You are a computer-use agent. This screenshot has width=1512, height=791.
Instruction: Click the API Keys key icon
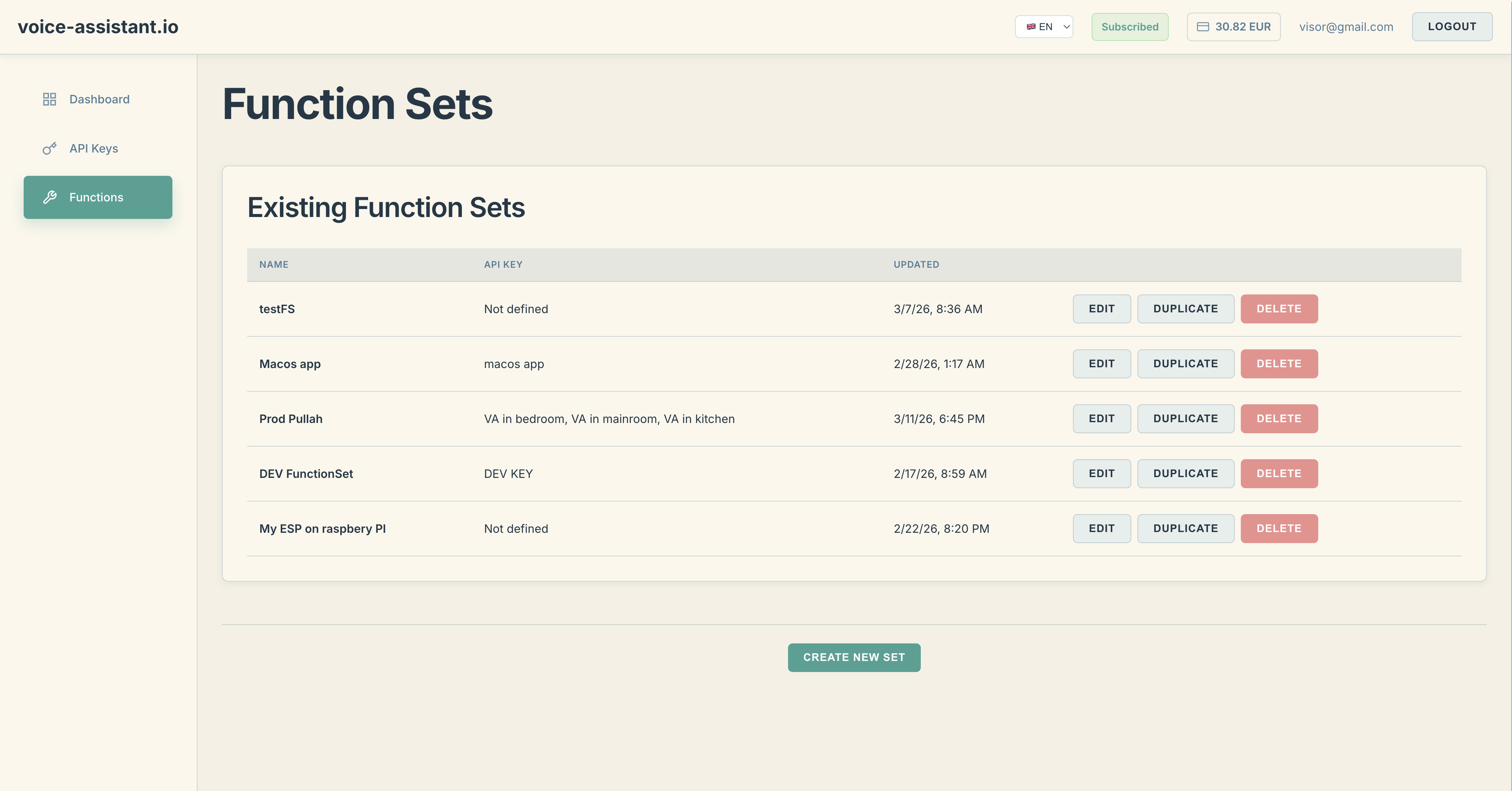(x=49, y=148)
